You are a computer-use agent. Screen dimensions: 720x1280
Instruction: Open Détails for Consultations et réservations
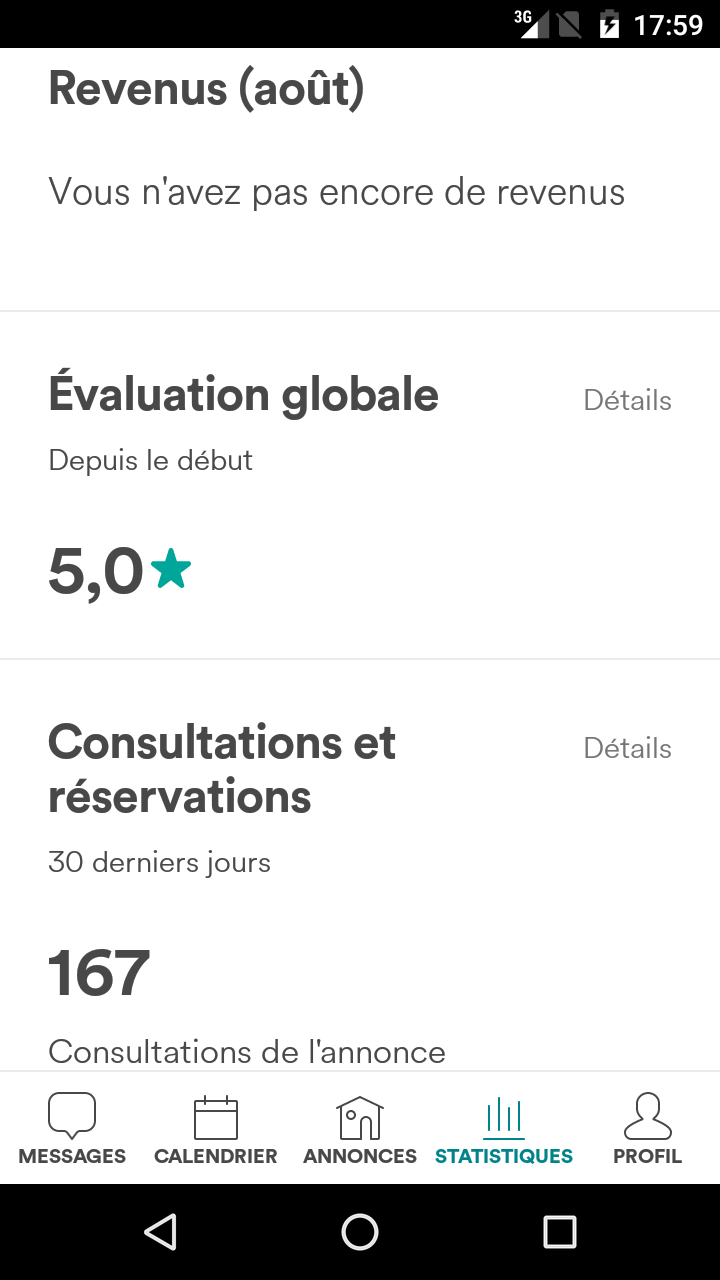(x=627, y=748)
